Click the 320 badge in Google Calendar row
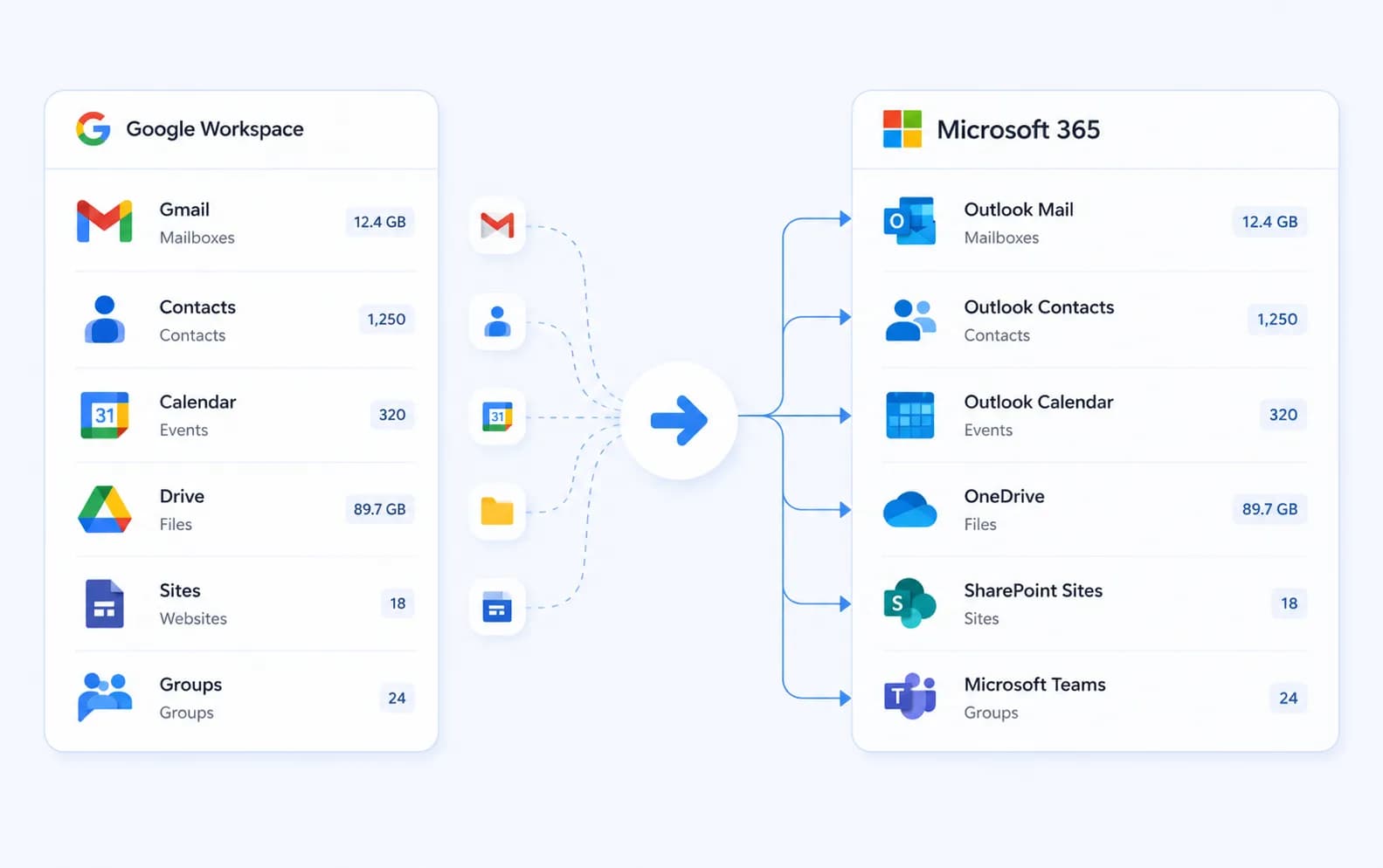 pos(392,415)
